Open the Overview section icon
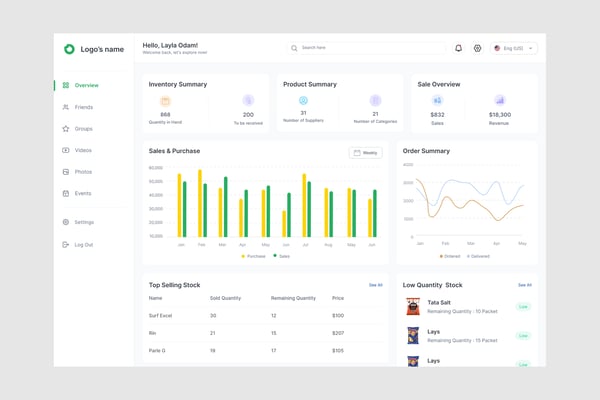Viewport: 600px width, 400px height. [66, 85]
